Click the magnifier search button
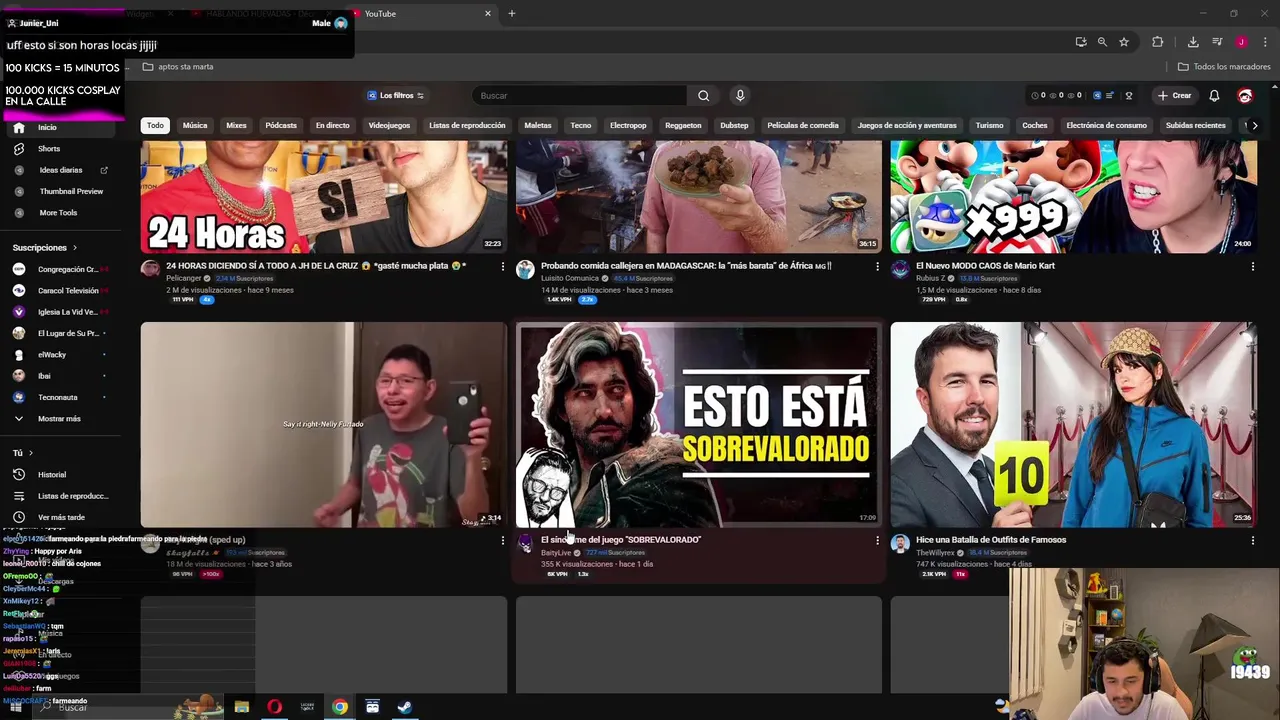The width and height of the screenshot is (1280, 720). click(703, 96)
